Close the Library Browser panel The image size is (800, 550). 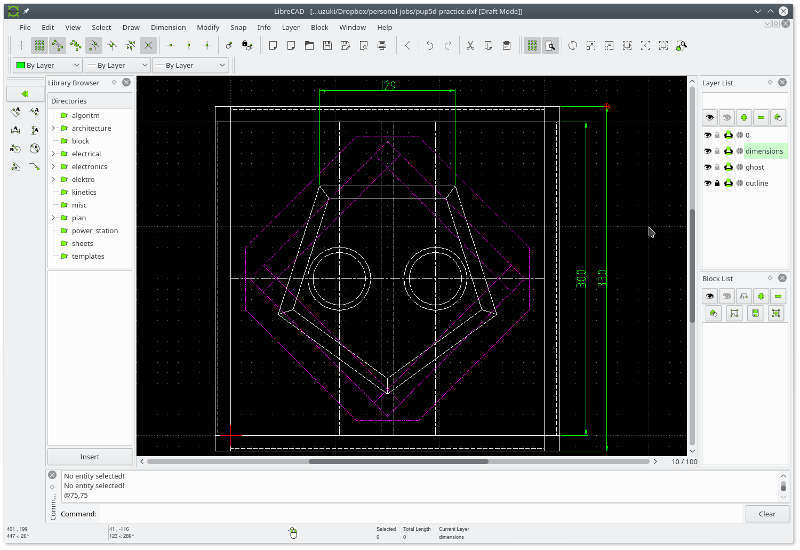click(x=127, y=82)
